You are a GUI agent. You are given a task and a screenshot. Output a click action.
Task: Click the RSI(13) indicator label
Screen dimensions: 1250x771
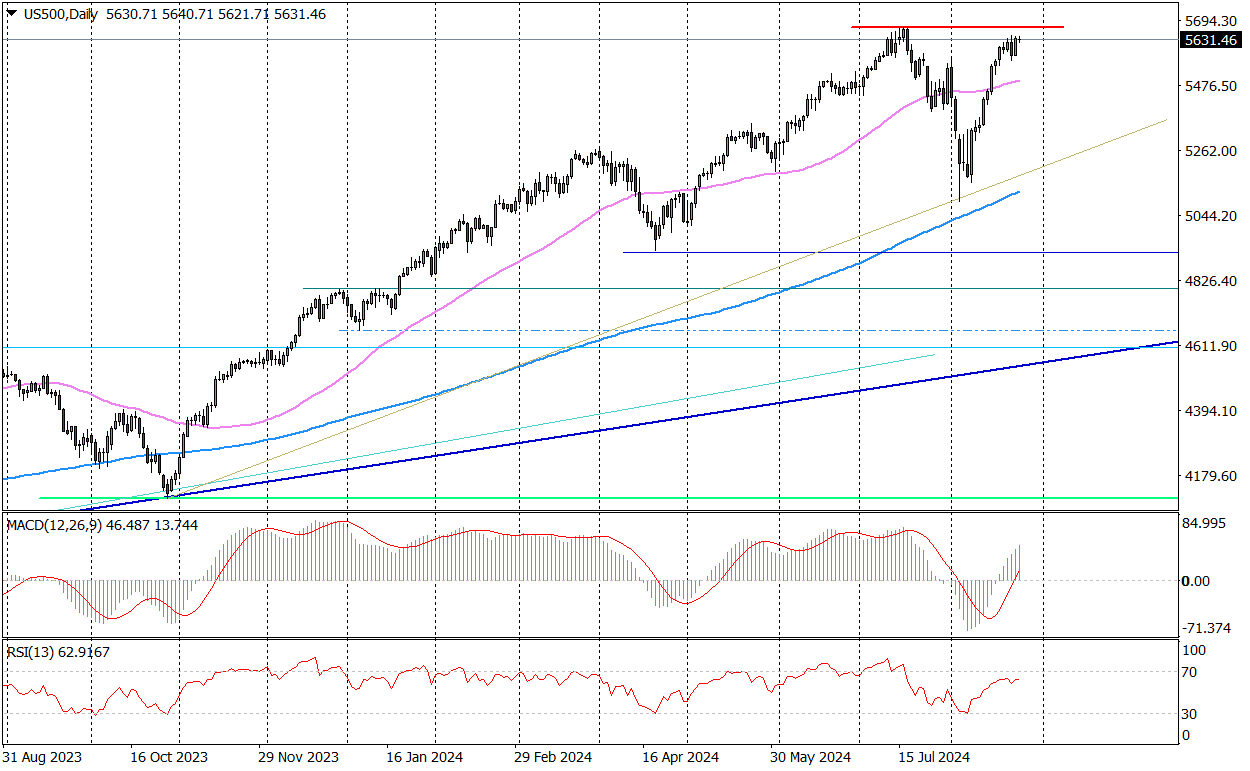pyautogui.click(x=30, y=652)
